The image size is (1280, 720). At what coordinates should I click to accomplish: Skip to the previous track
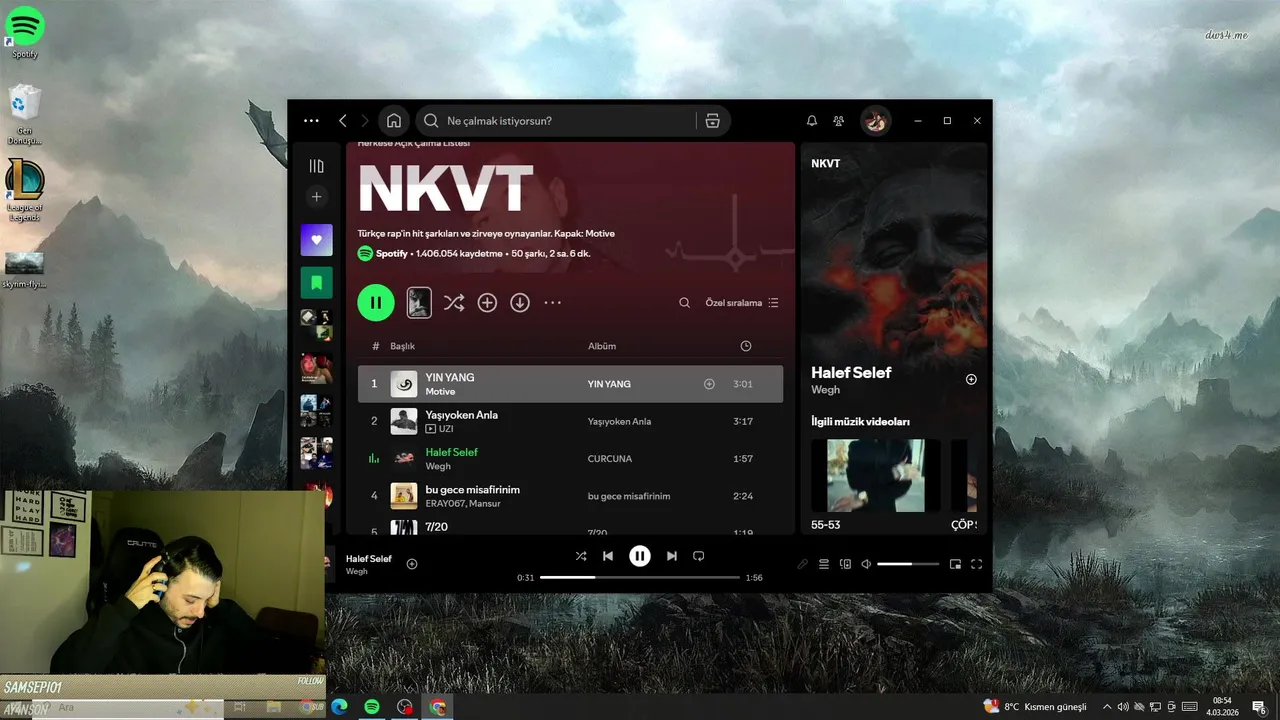pyautogui.click(x=608, y=556)
